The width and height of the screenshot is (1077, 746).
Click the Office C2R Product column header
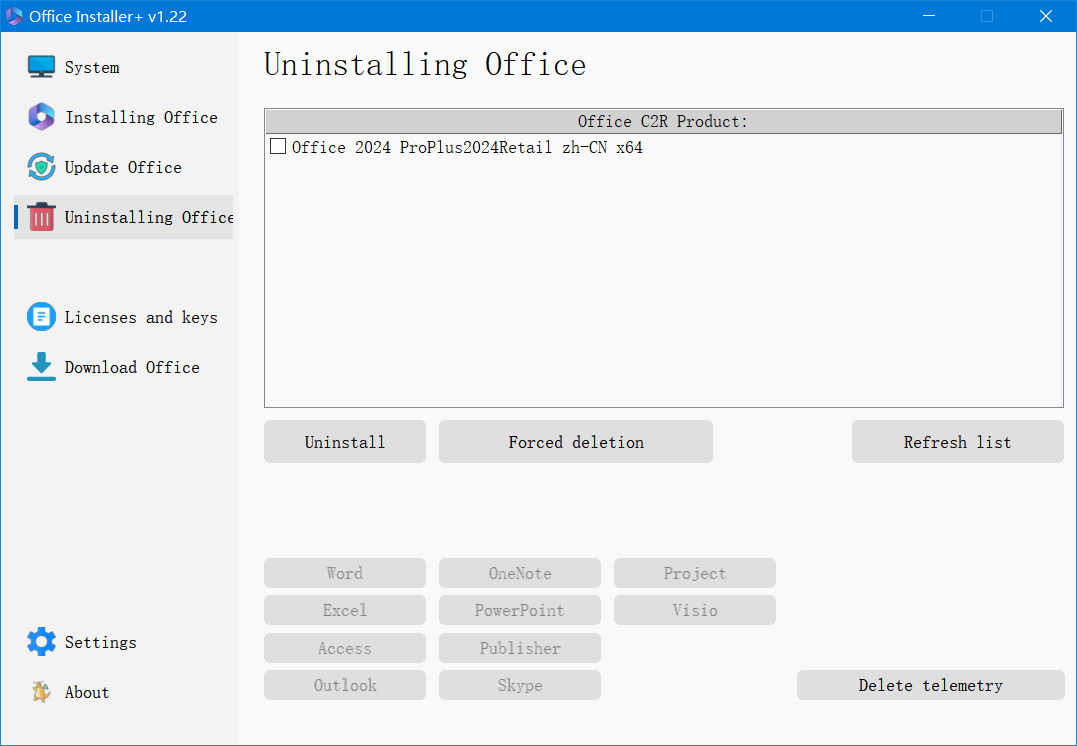point(664,122)
